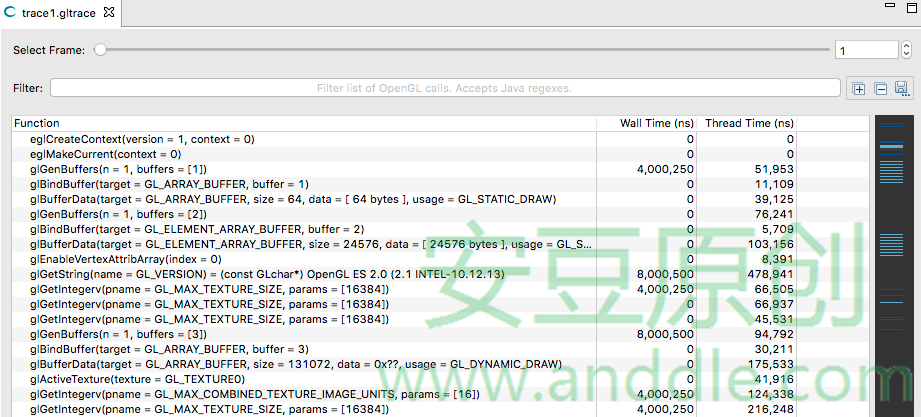Viewport: 921px width, 417px height.
Task: Select glGenBuffers with buffers = [2] row
Action: click(x=440, y=214)
